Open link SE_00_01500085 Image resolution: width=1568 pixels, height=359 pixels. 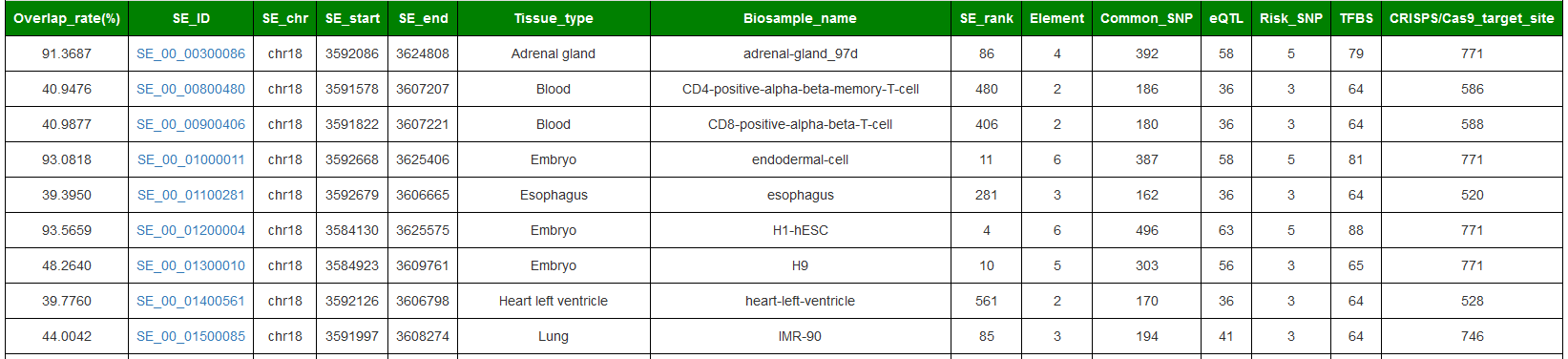(191, 336)
